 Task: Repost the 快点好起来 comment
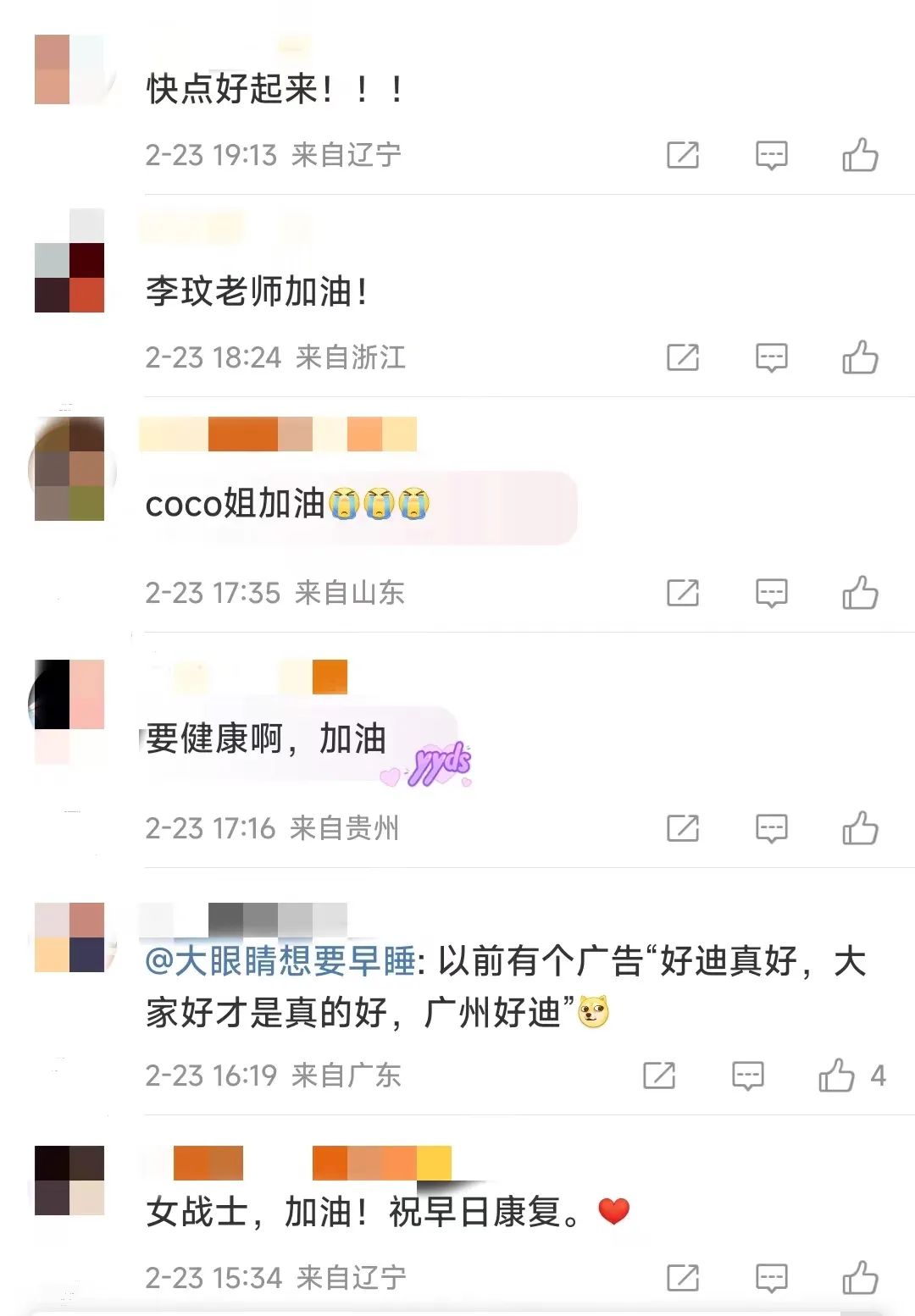click(683, 155)
